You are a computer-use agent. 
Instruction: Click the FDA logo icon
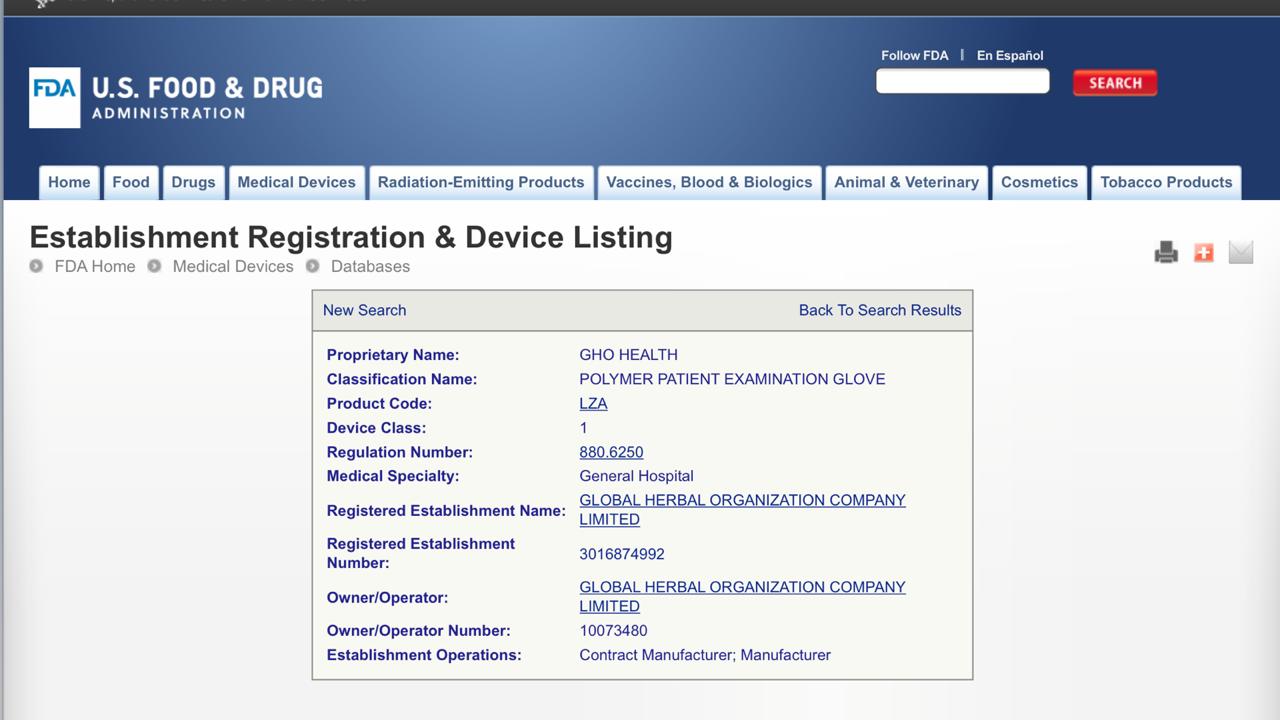tap(55, 97)
